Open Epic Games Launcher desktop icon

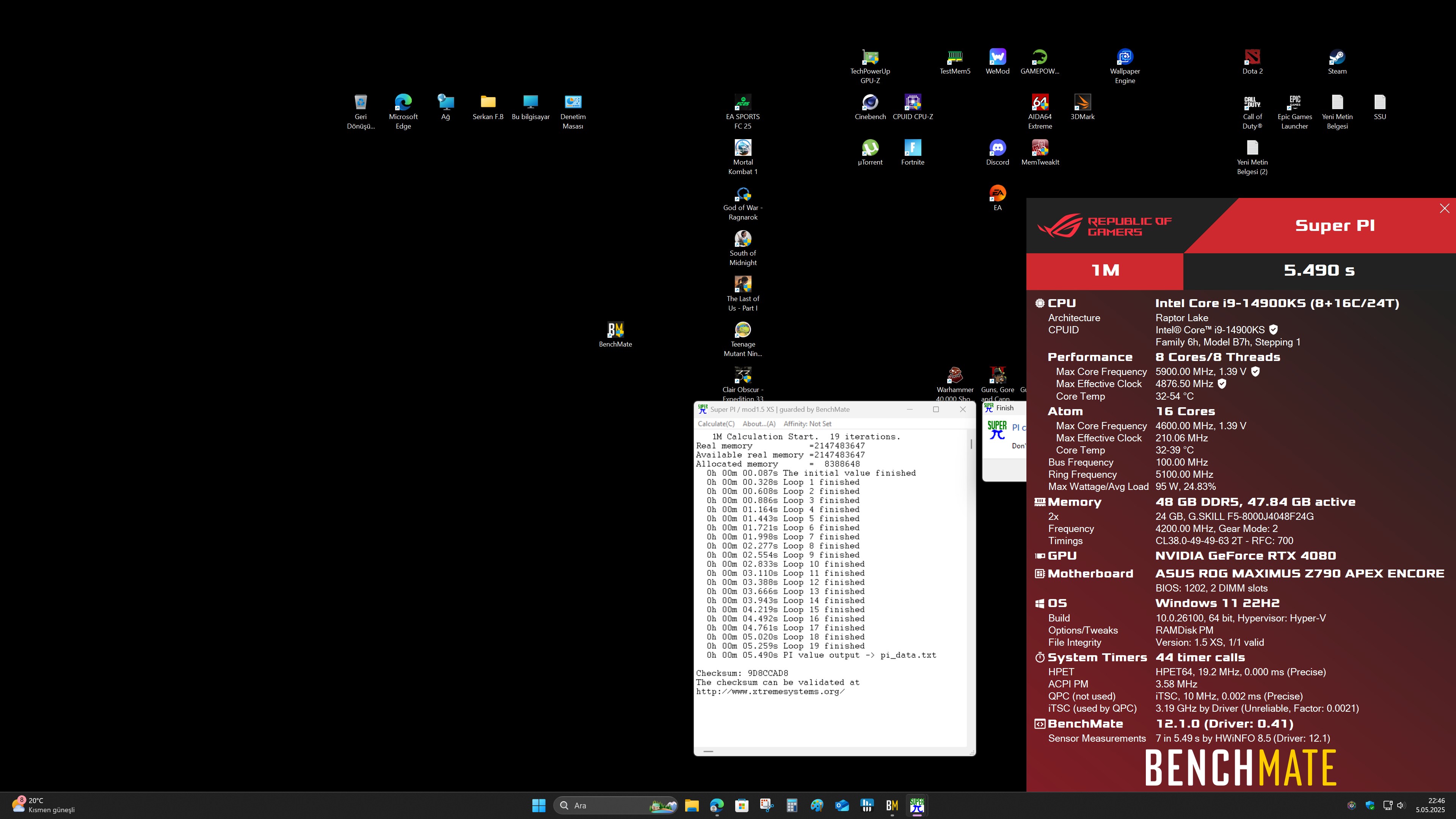pyautogui.click(x=1294, y=112)
